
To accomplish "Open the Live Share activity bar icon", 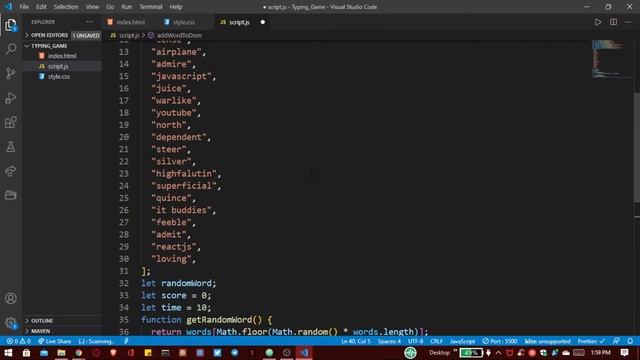I will pyautogui.click(x=11, y=171).
